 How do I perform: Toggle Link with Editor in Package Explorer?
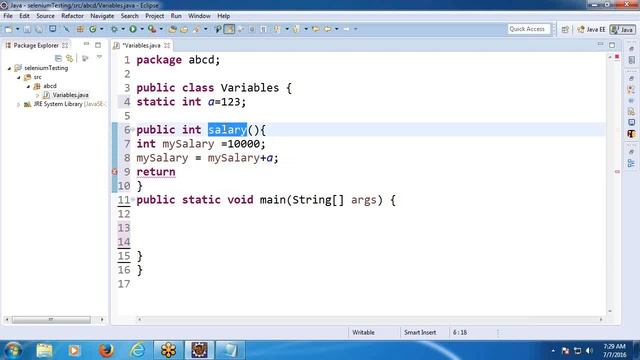point(70,58)
